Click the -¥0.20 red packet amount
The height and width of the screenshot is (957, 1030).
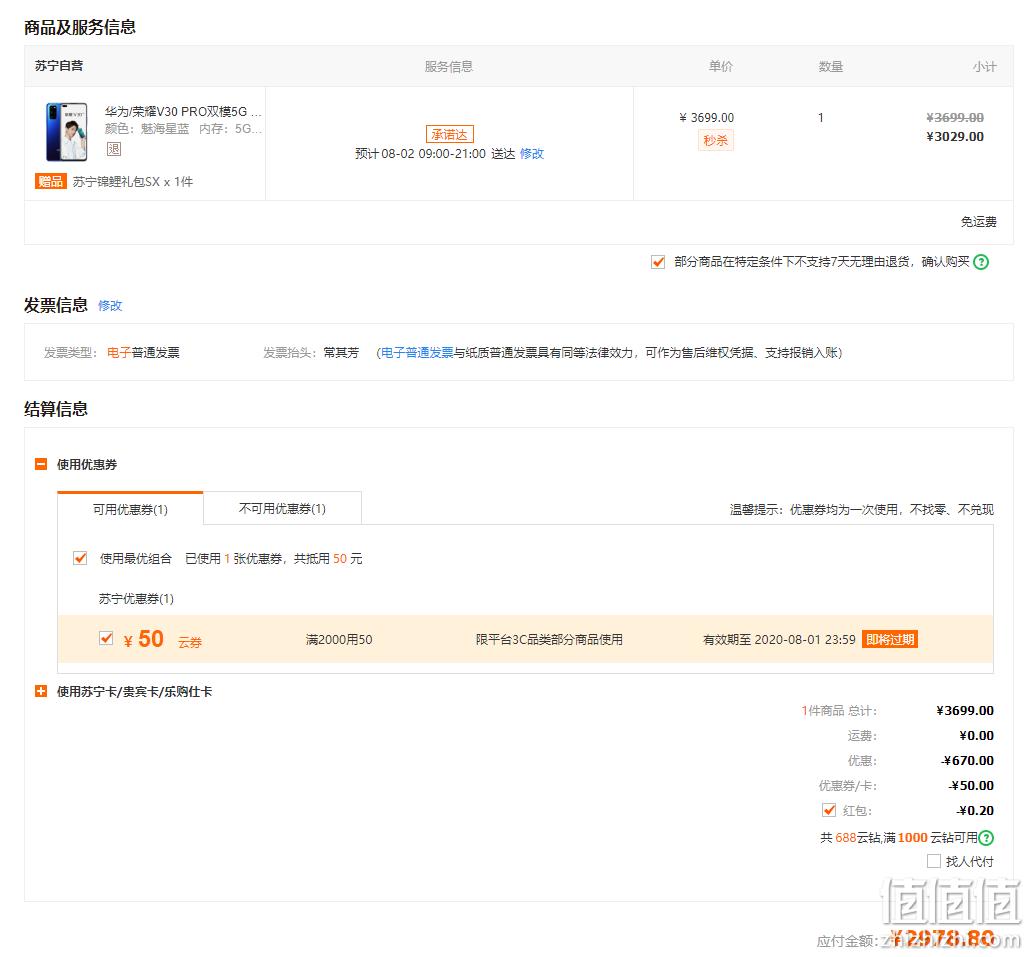(x=975, y=810)
